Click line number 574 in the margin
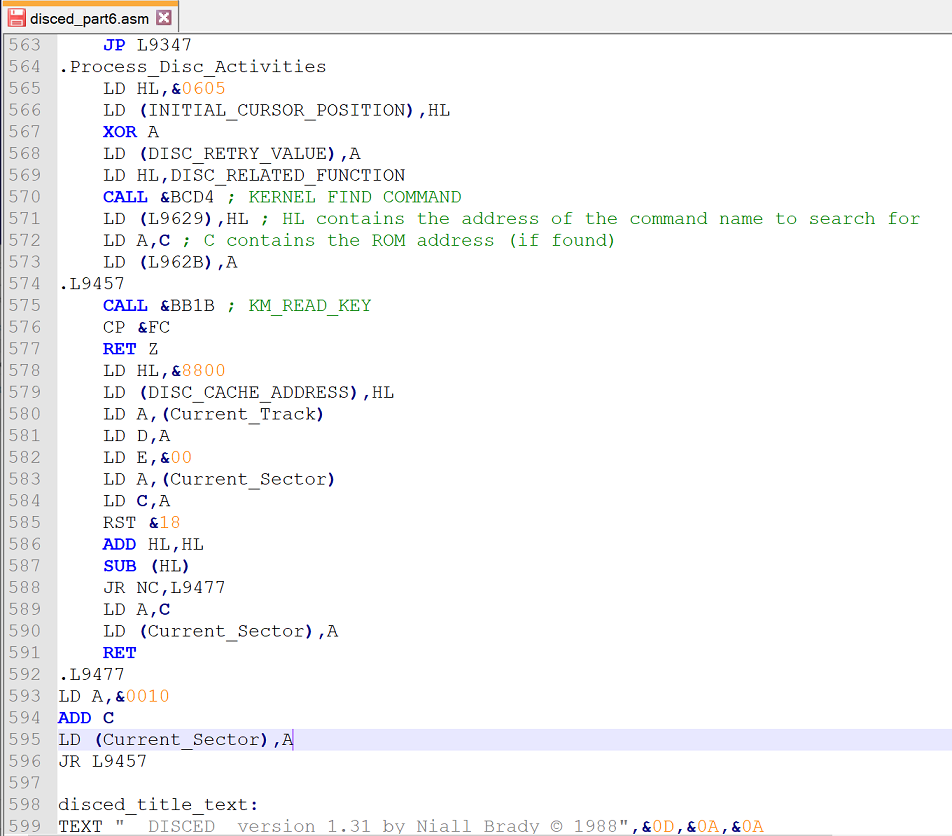This screenshot has width=952, height=836. click(25, 284)
